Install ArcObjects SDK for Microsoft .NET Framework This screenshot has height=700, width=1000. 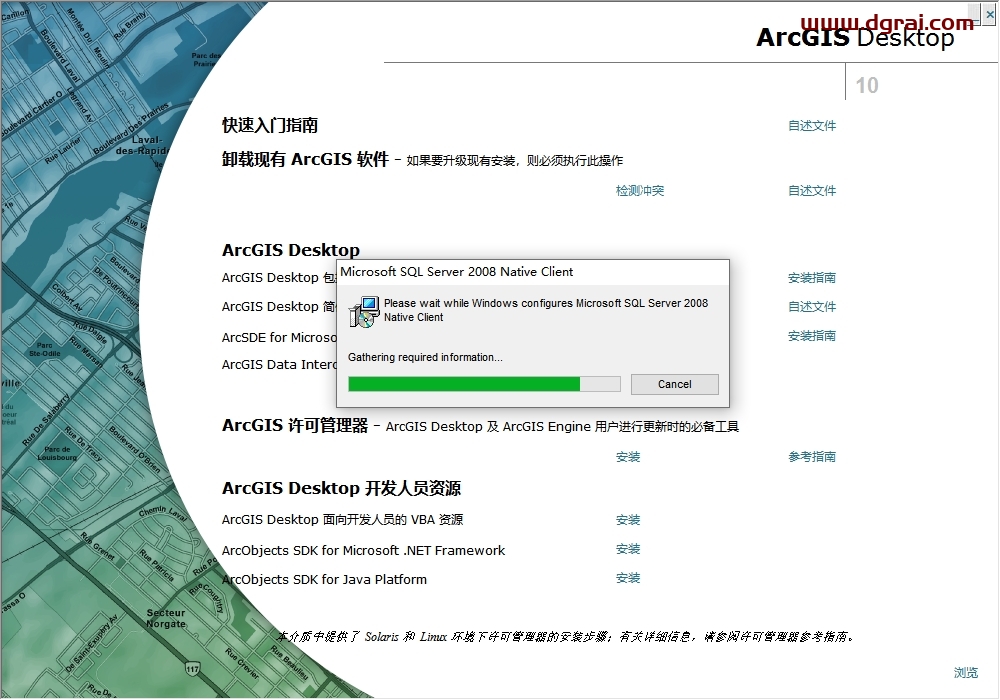pos(628,549)
